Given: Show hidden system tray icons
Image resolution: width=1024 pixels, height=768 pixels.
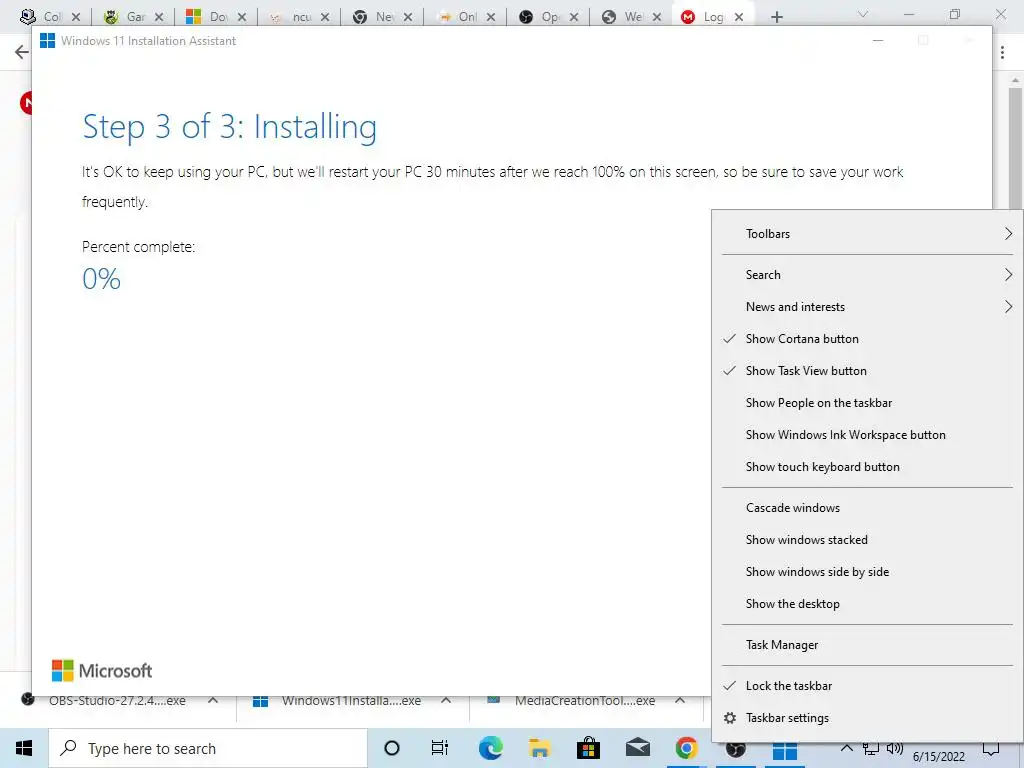Looking at the screenshot, I should point(846,748).
